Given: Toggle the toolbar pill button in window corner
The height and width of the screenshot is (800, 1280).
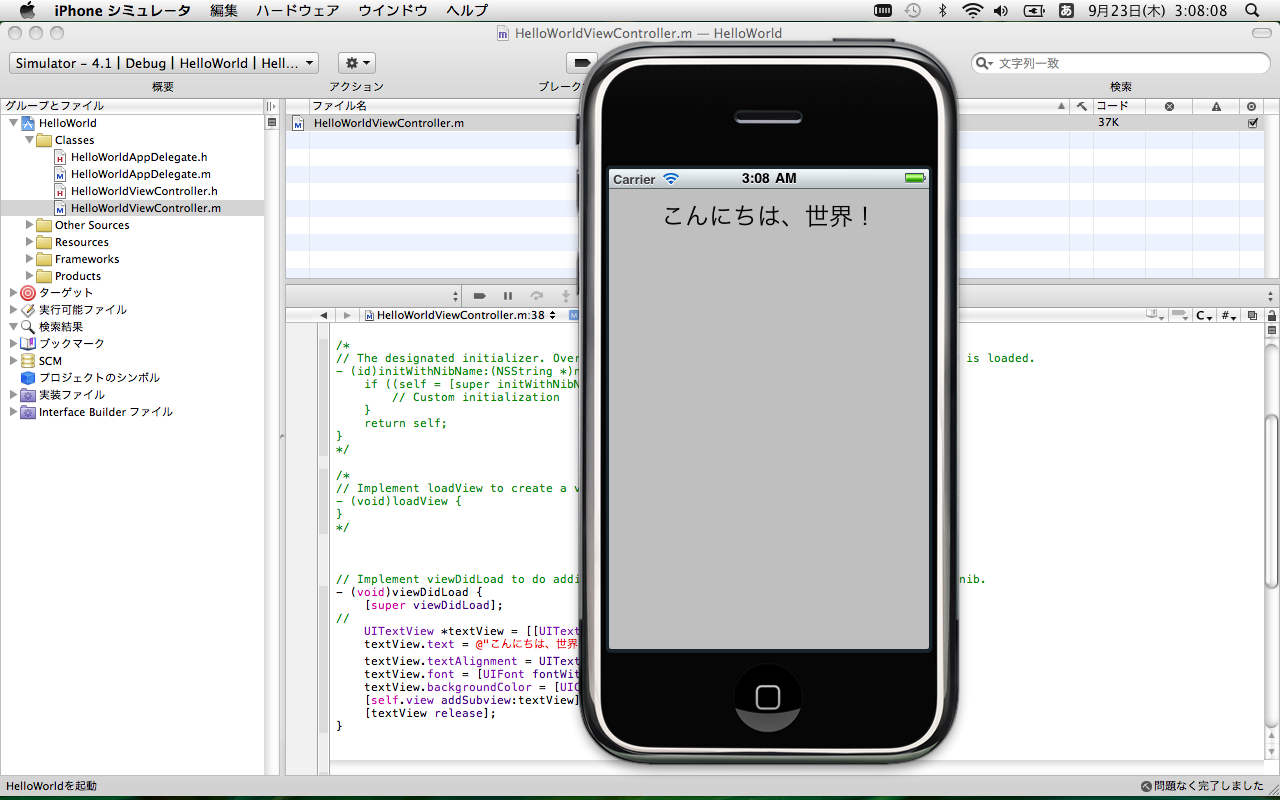Looking at the screenshot, I should tap(1262, 33).
